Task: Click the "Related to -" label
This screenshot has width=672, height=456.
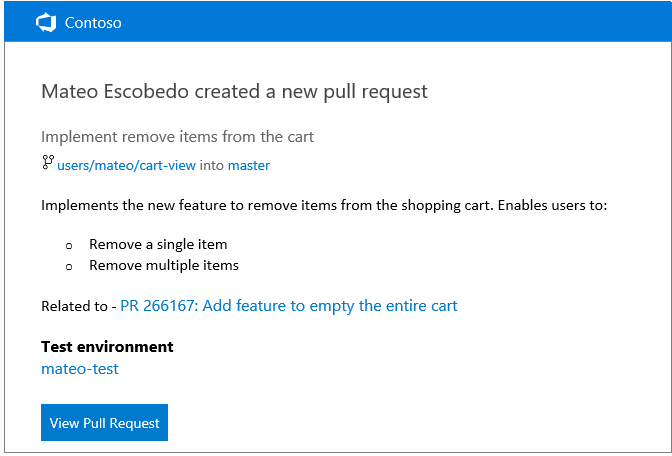Action: click(78, 305)
